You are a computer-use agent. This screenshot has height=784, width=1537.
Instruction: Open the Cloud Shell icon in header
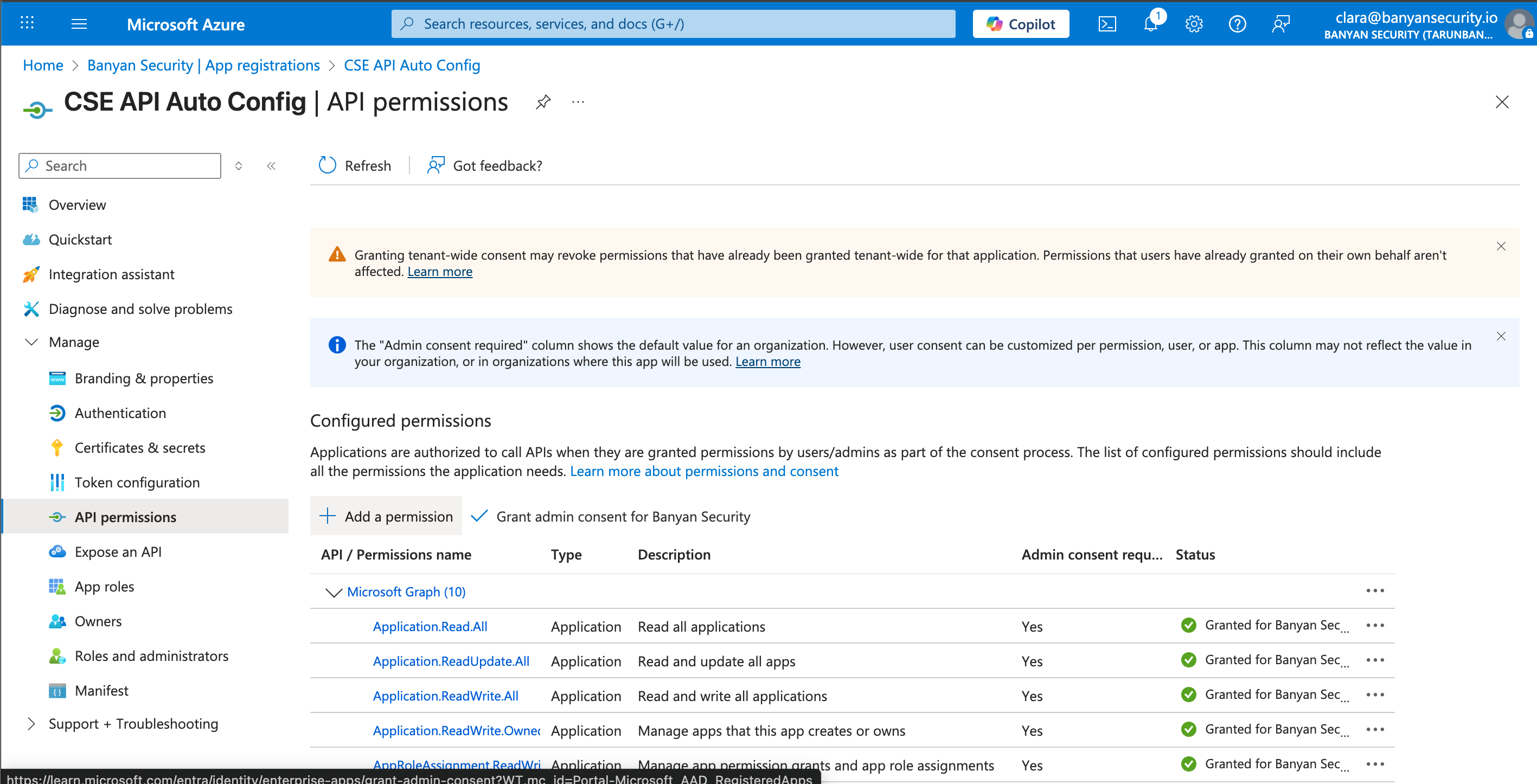click(1107, 24)
